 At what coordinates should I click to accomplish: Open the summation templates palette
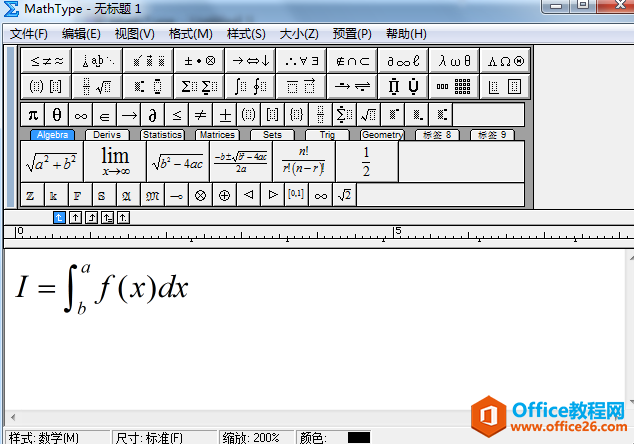[199, 86]
